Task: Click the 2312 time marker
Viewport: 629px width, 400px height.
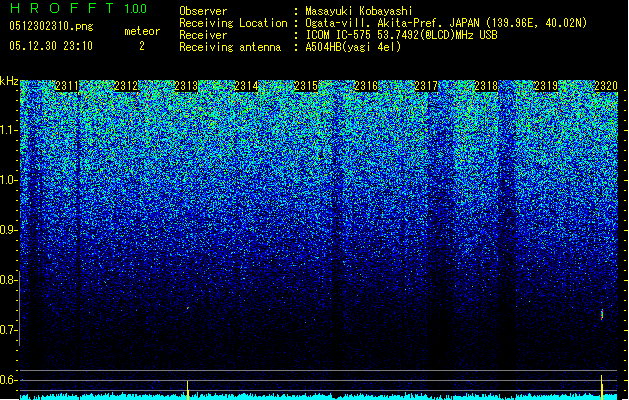Action: pos(126,86)
